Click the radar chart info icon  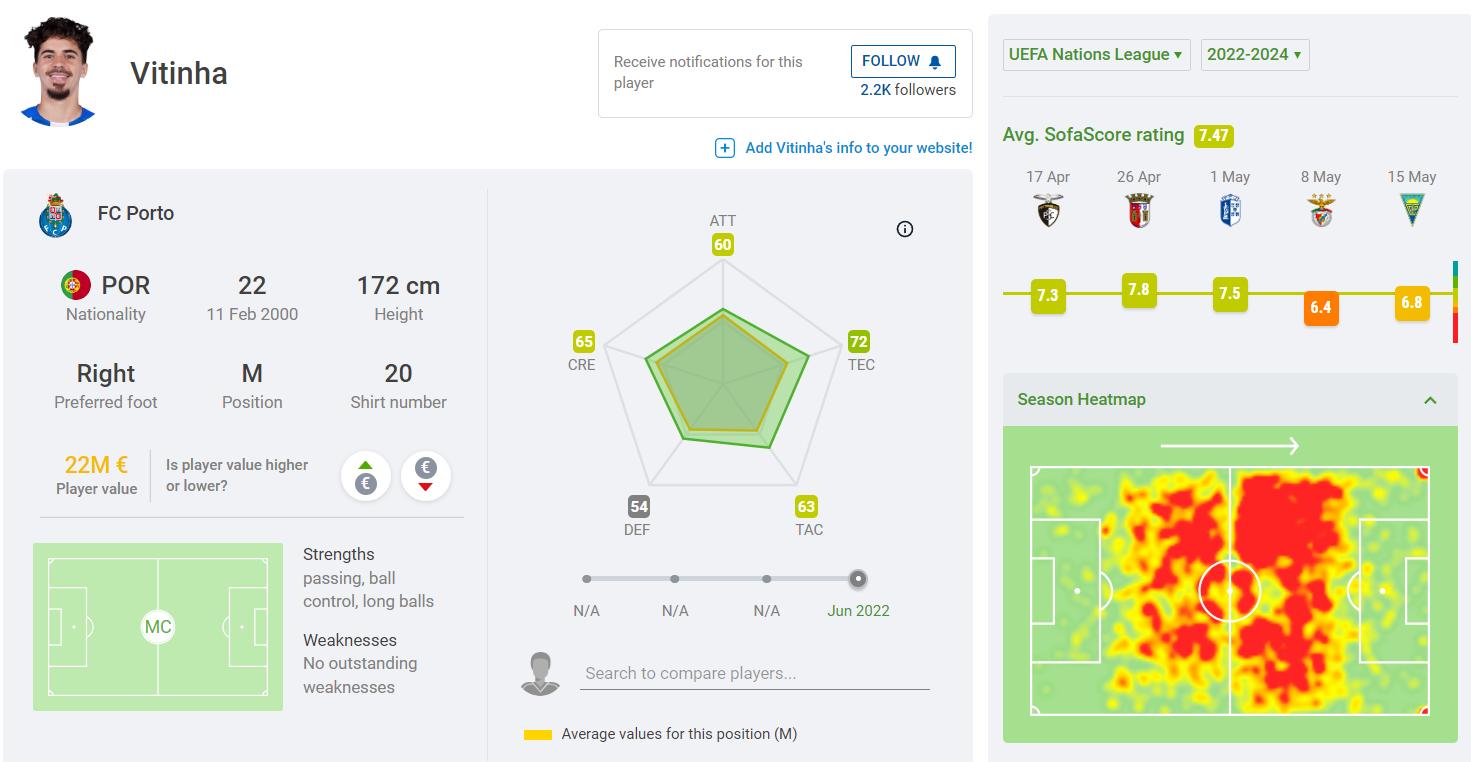coord(905,229)
